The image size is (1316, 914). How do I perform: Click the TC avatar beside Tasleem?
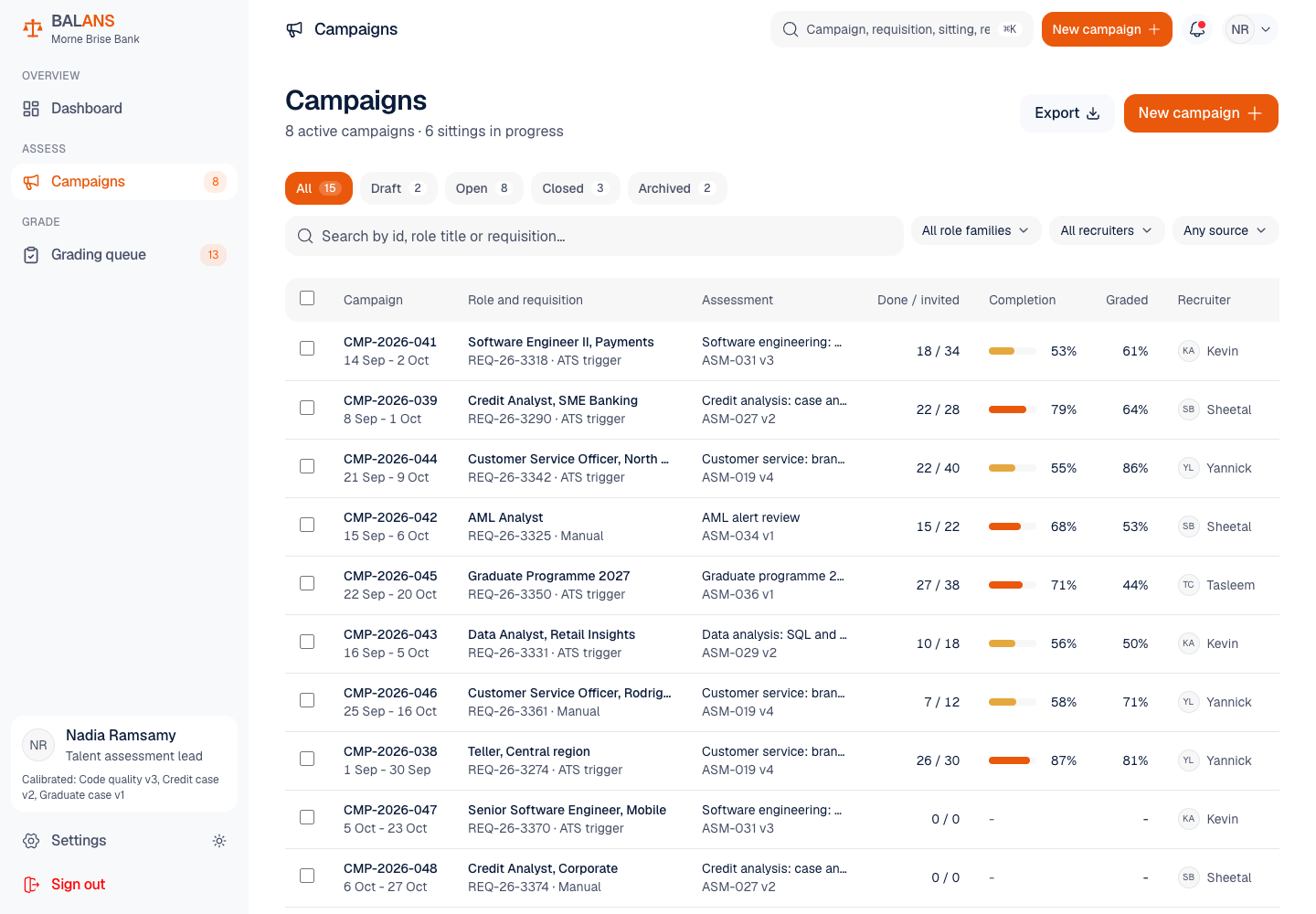[x=1188, y=585]
